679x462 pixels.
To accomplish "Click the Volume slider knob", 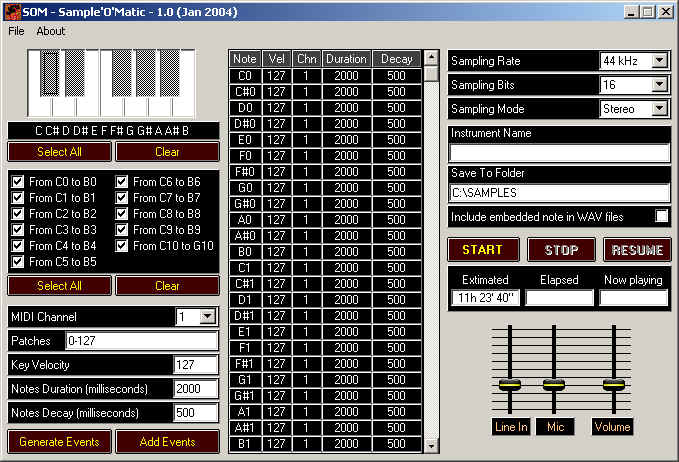I will 614,384.
